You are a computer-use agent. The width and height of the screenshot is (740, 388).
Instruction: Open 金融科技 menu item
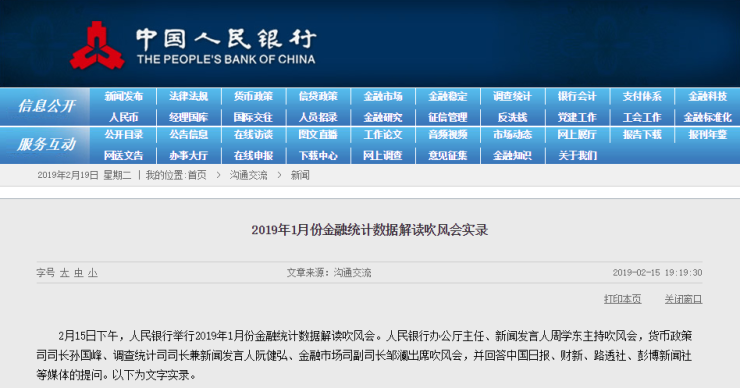pyautogui.click(x=707, y=97)
